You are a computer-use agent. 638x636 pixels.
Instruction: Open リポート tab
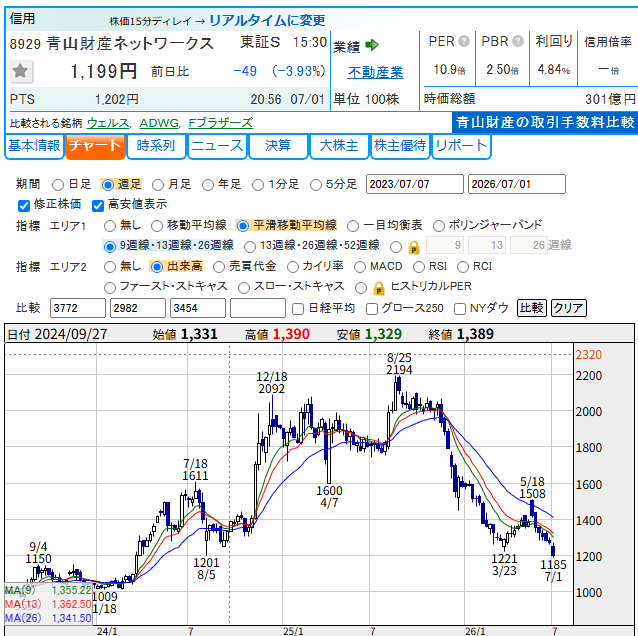461,146
